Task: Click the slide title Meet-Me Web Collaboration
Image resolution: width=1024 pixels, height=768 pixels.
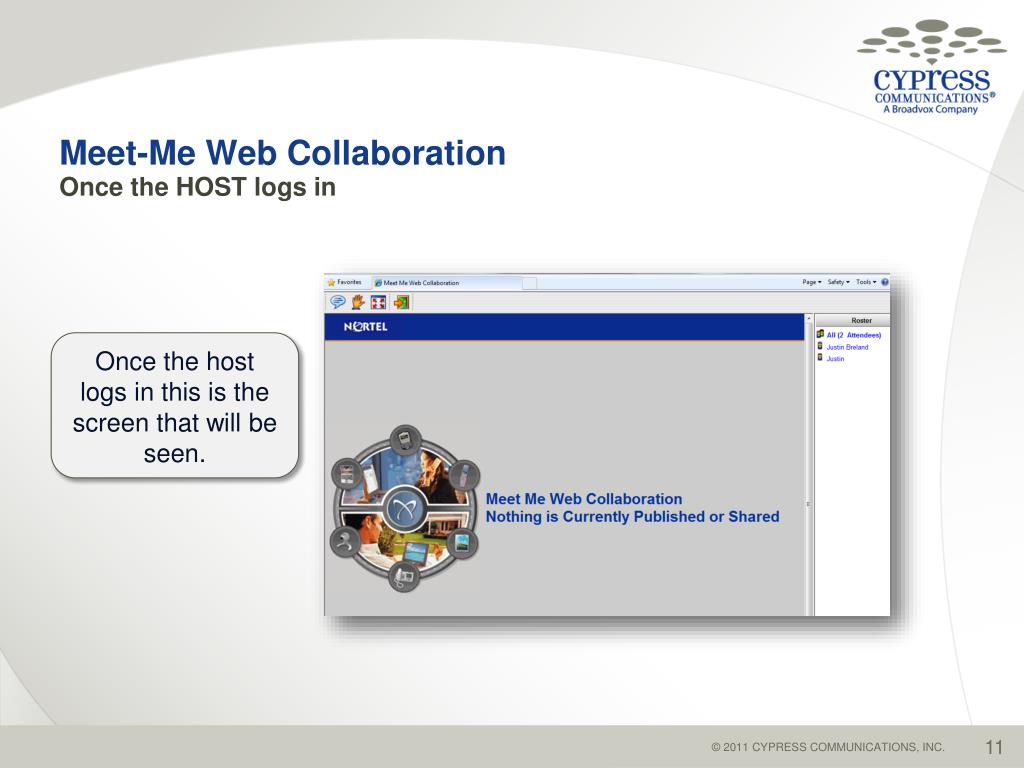Action: click(282, 153)
